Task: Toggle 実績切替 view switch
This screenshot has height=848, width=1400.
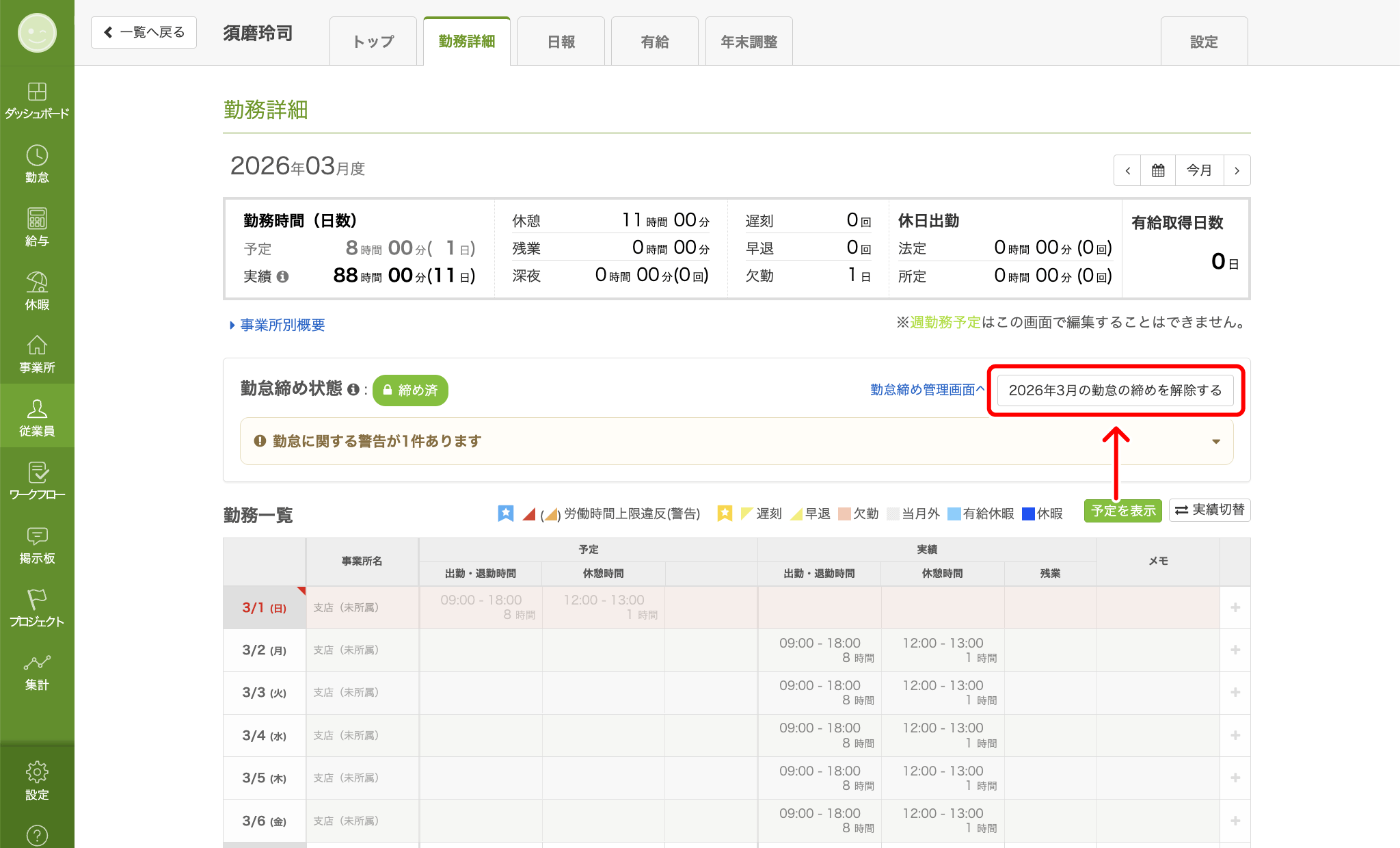Action: coord(1209,510)
